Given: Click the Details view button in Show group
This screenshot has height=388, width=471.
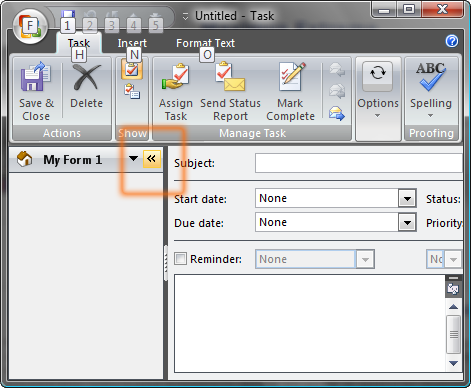Looking at the screenshot, I should pyautogui.click(x=132, y=91).
